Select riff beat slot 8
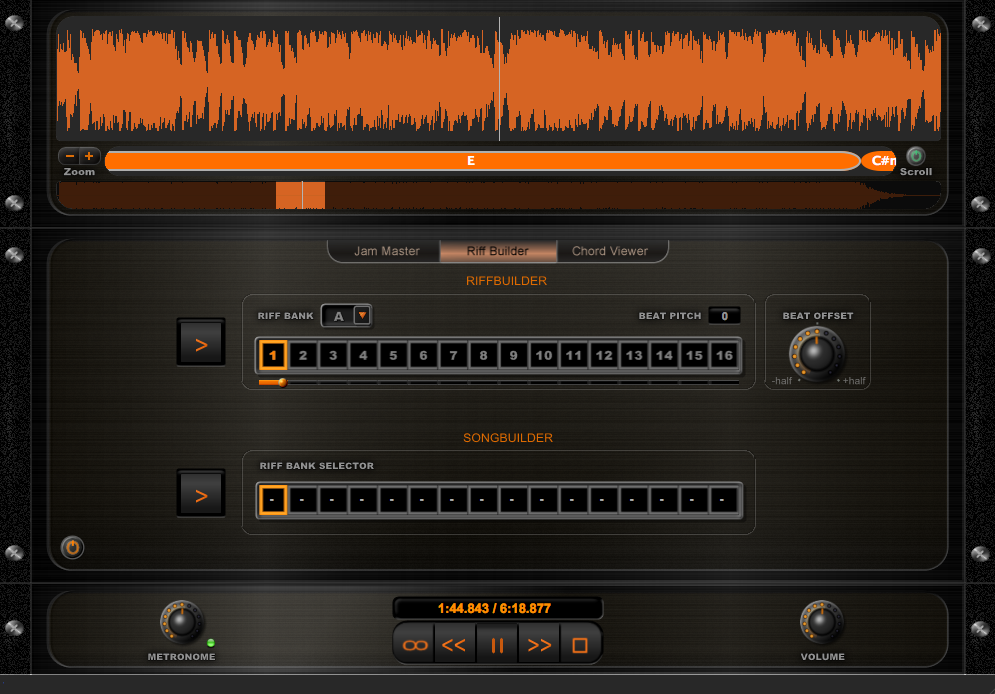Image resolution: width=995 pixels, height=694 pixels. click(483, 355)
